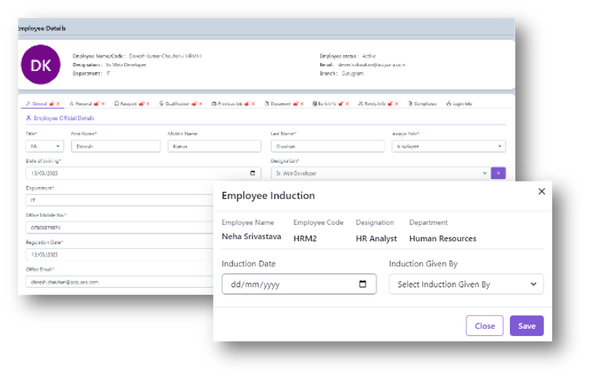Click Neha Srivastava employee name text
The width and height of the screenshot is (590, 379).
pyautogui.click(x=251, y=237)
